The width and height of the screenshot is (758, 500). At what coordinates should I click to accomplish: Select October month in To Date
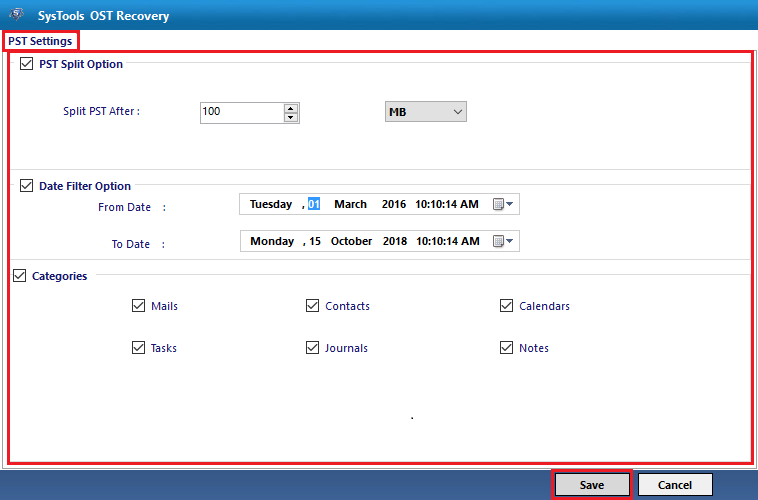point(351,241)
